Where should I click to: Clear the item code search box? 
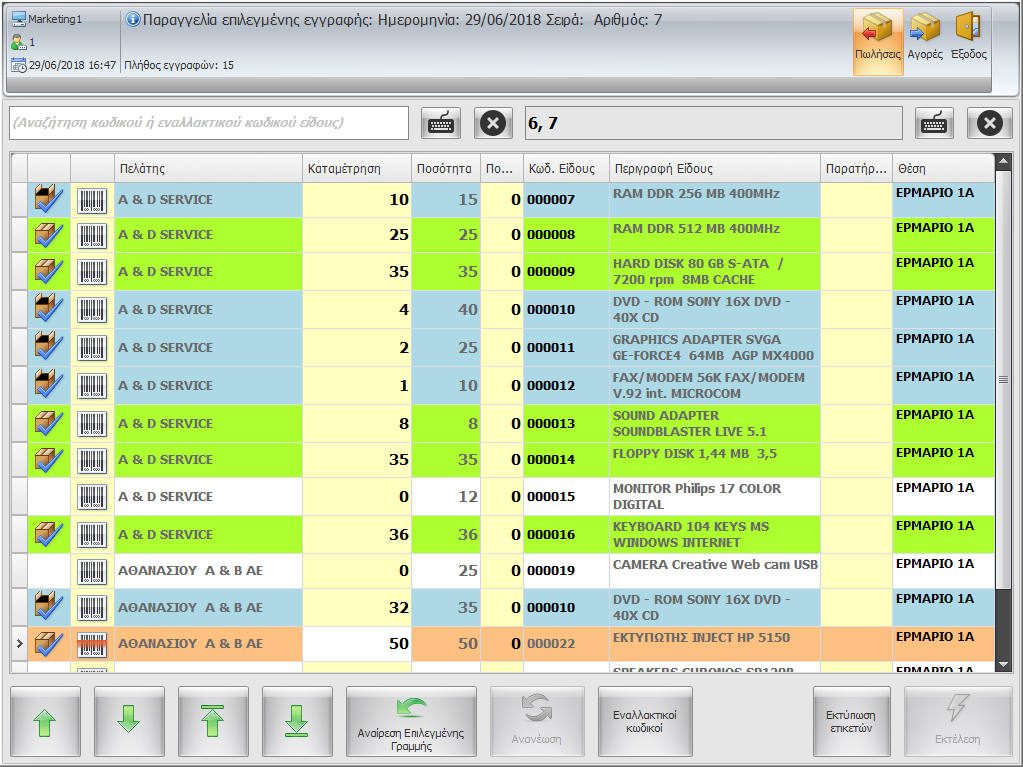click(493, 123)
